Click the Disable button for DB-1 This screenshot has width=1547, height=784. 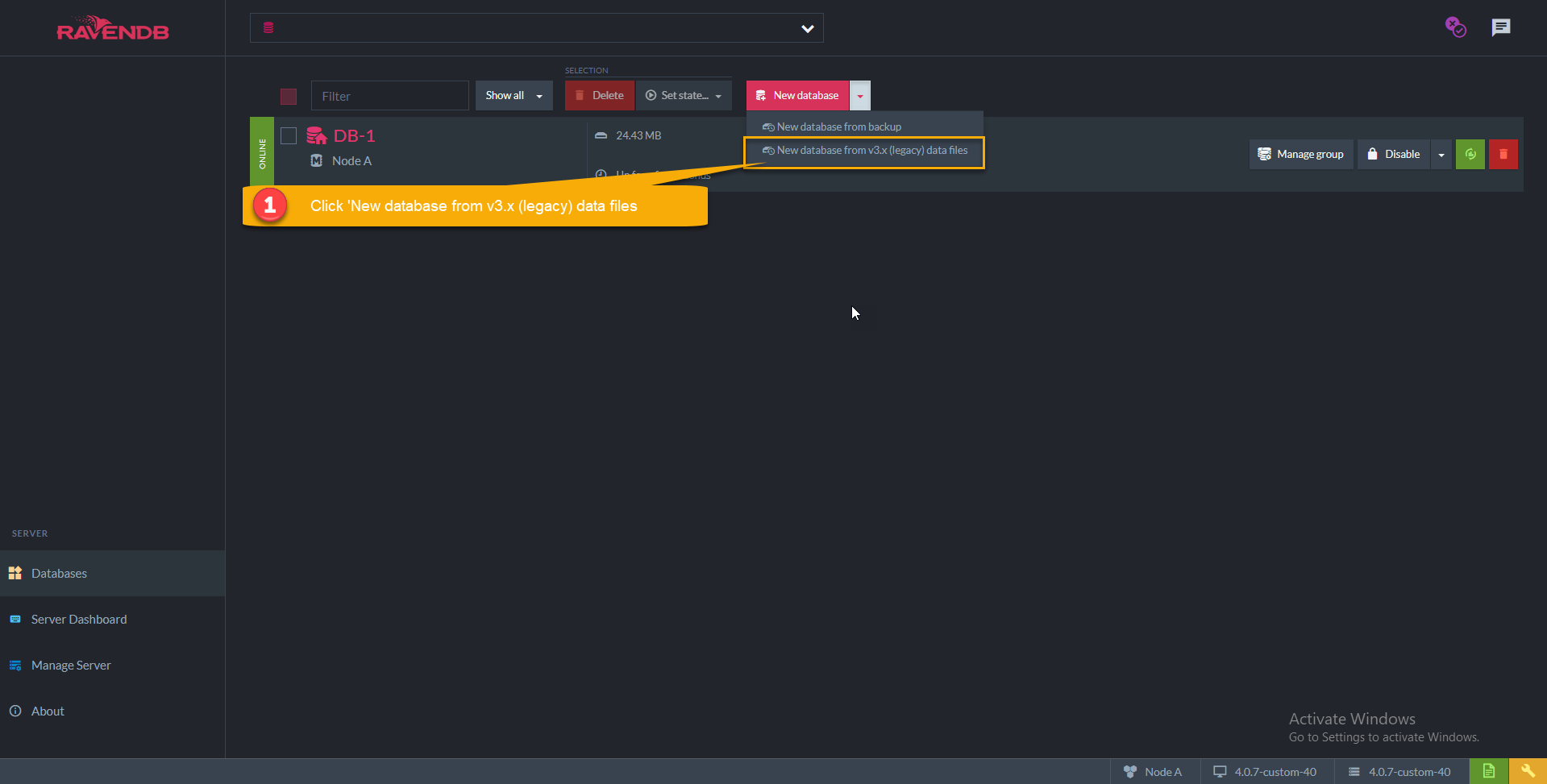(1394, 154)
